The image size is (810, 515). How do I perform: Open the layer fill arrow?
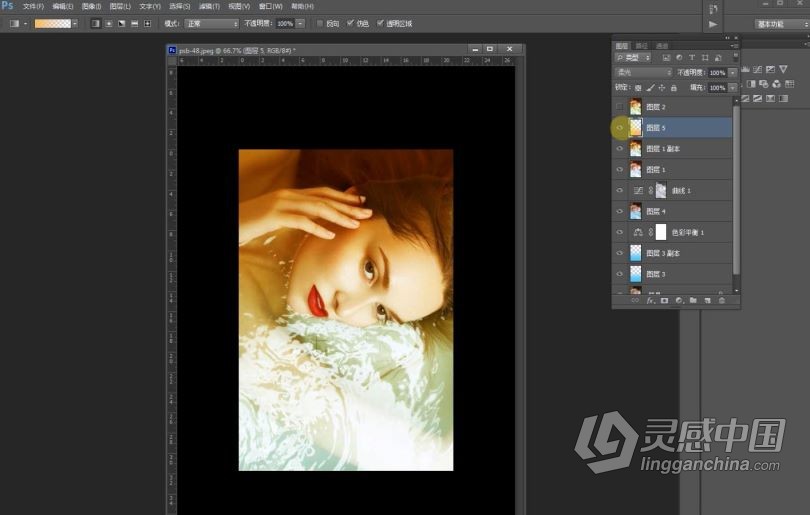click(733, 88)
